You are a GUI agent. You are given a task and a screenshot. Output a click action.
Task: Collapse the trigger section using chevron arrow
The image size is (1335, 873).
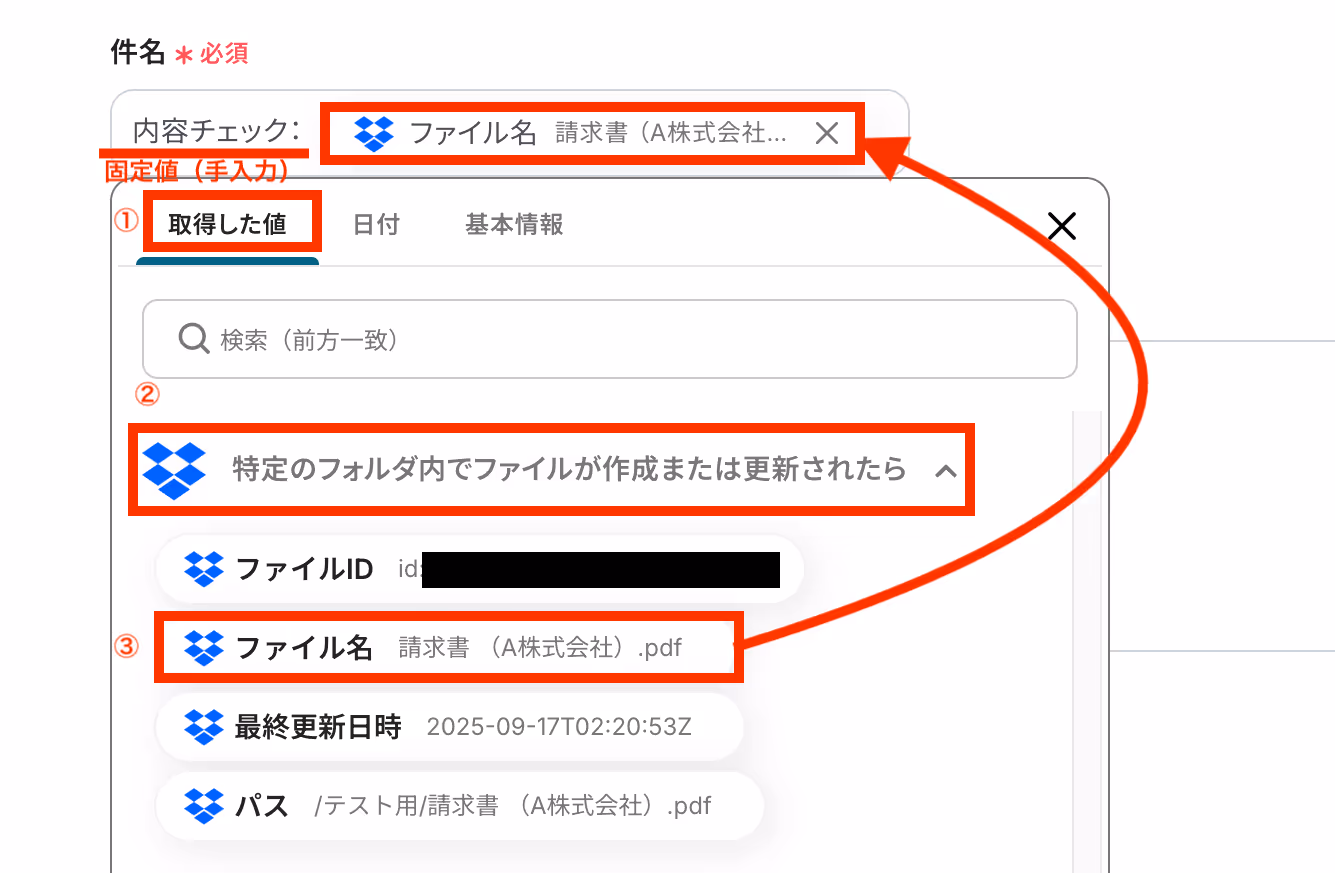pyautogui.click(x=945, y=471)
